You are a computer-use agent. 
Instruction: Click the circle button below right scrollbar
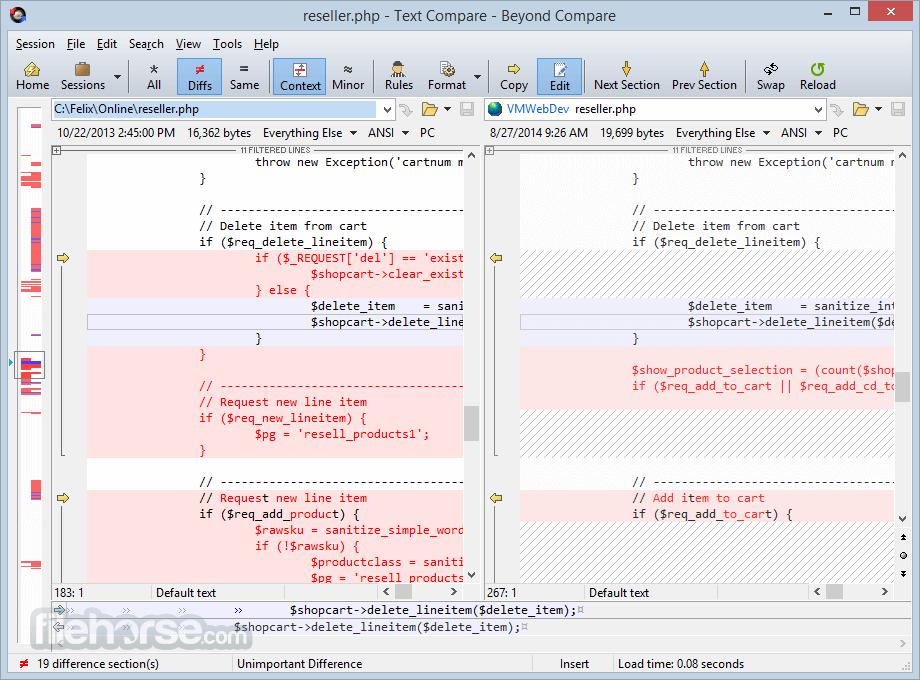click(x=903, y=556)
